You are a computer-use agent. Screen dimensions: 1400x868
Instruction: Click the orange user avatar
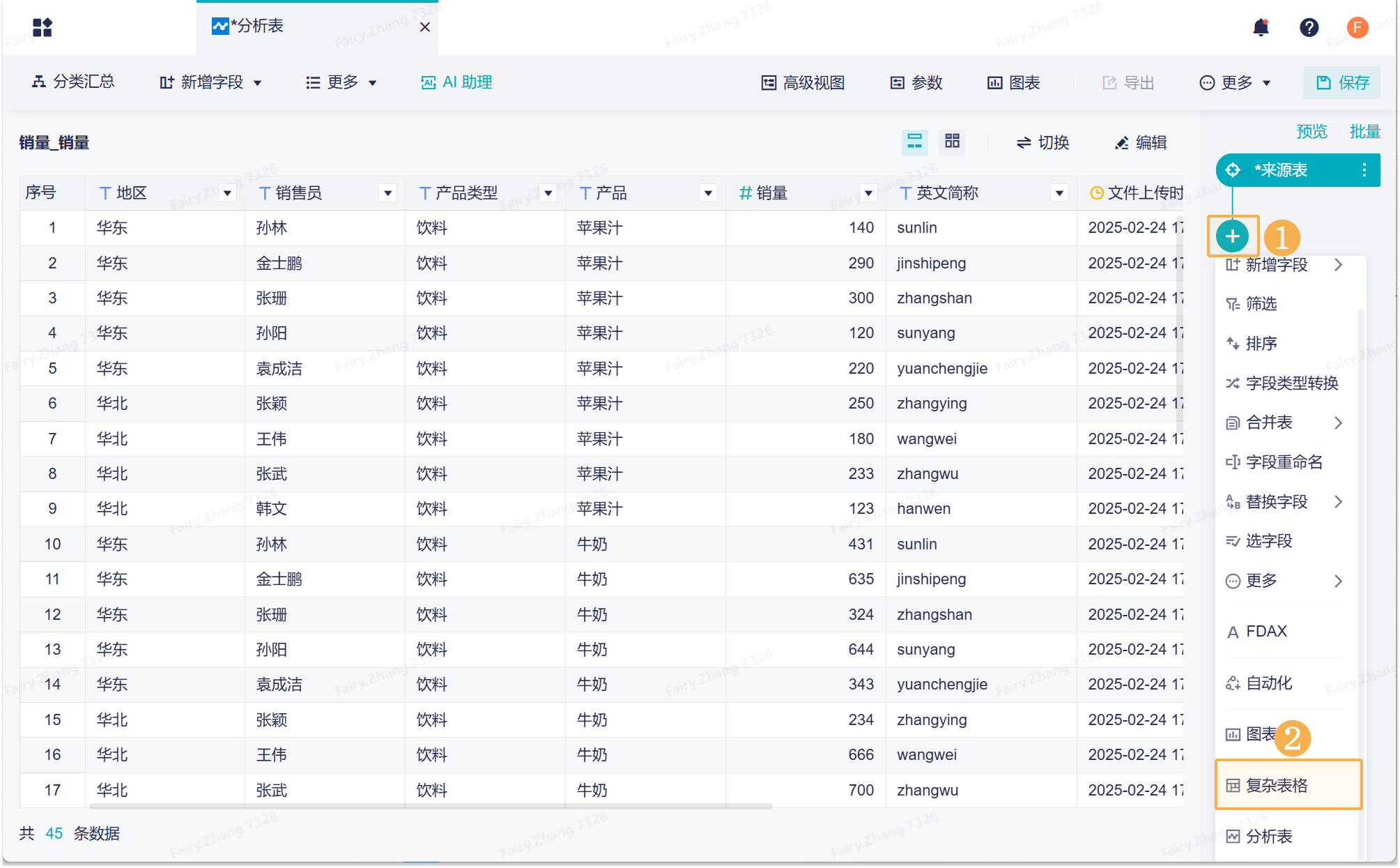click(x=1356, y=27)
